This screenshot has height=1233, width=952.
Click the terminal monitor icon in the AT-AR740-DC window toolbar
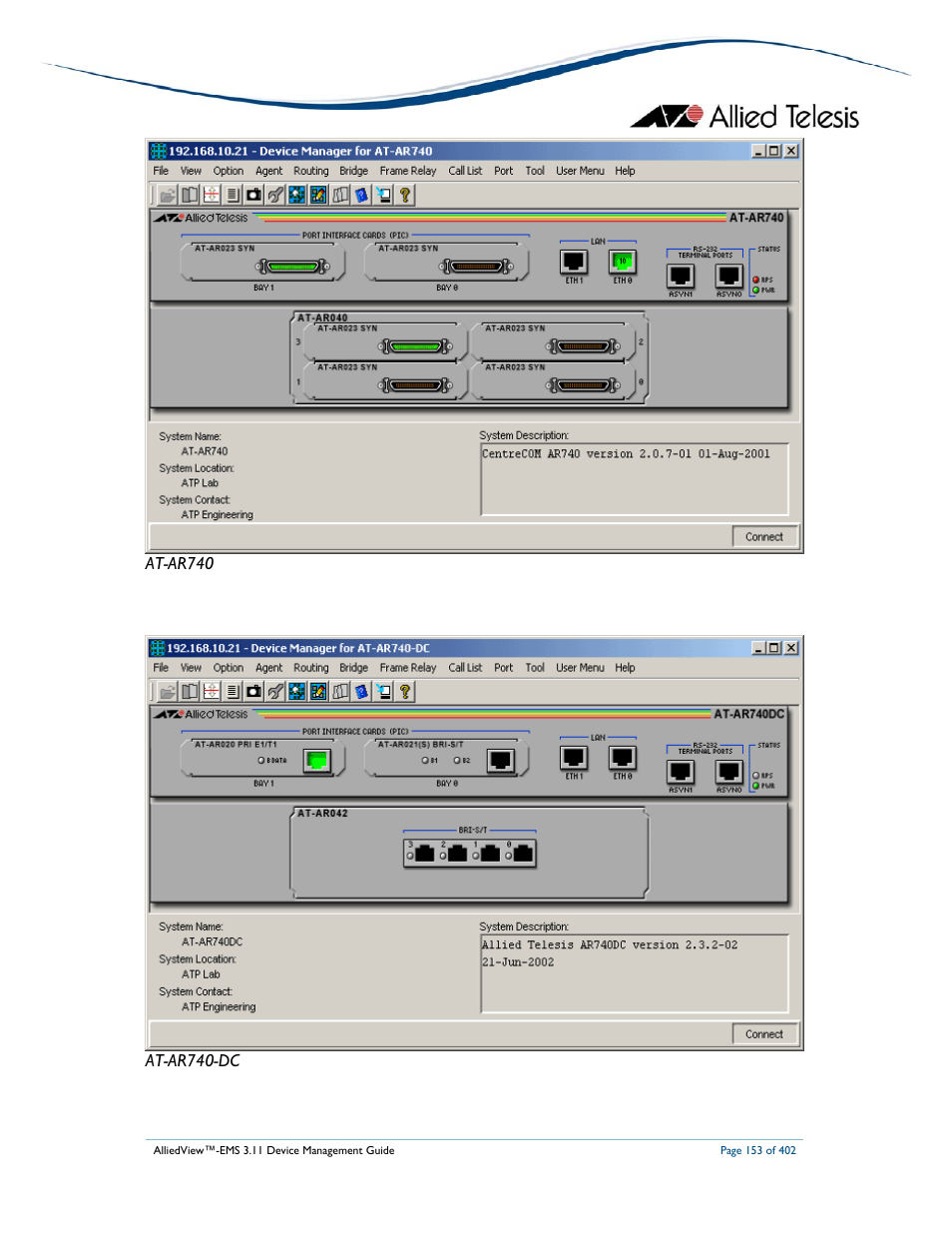click(383, 691)
